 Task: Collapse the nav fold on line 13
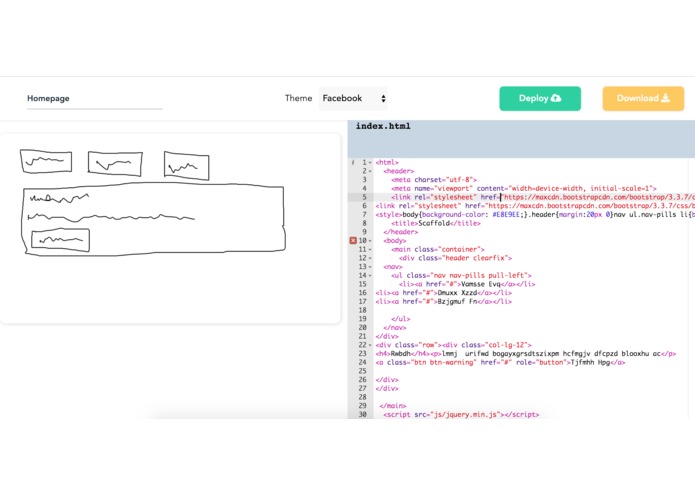coord(371,267)
